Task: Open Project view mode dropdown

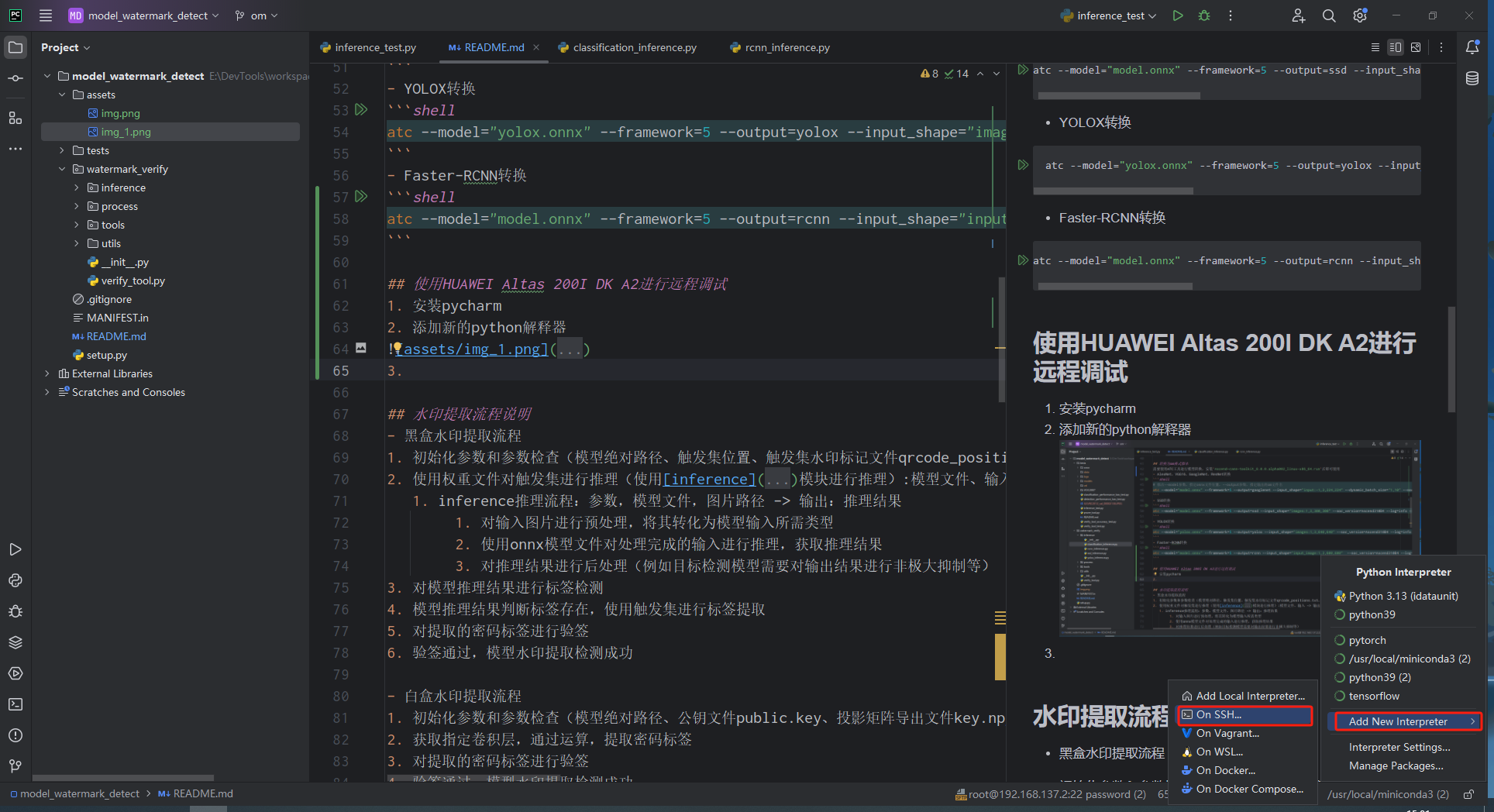Action: pos(66,47)
